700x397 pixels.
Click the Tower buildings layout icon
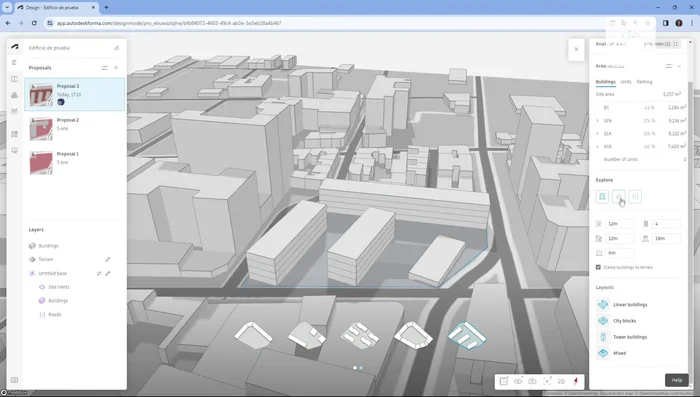tap(603, 337)
